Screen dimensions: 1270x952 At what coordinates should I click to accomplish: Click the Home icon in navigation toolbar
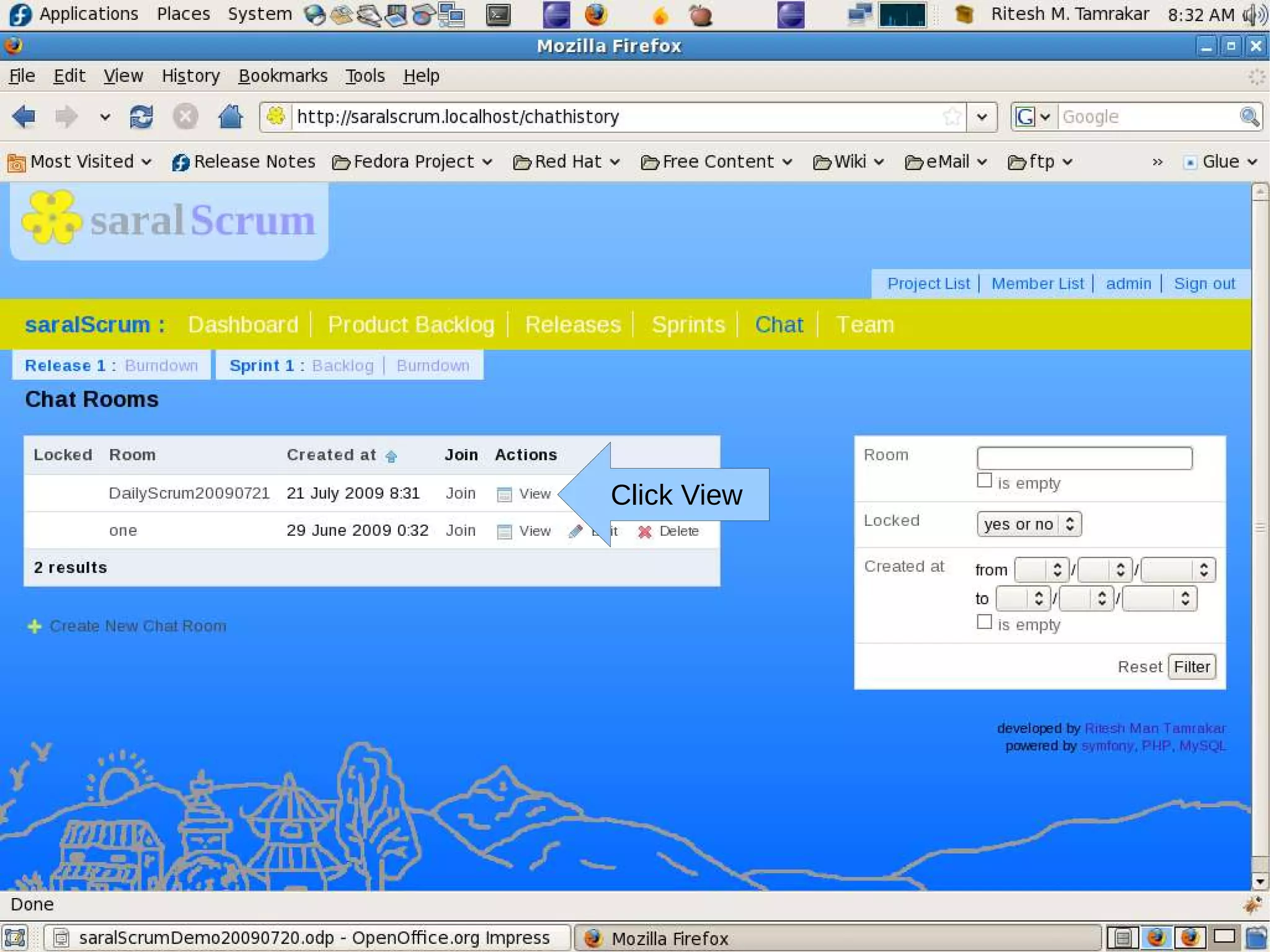click(x=230, y=117)
